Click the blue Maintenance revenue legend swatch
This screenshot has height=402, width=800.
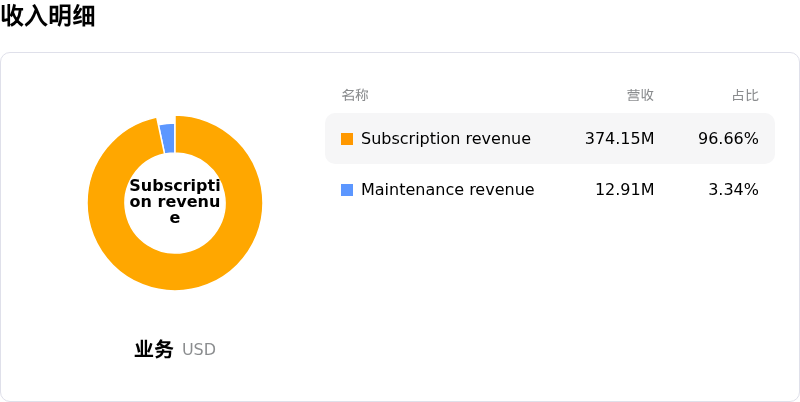tap(347, 190)
